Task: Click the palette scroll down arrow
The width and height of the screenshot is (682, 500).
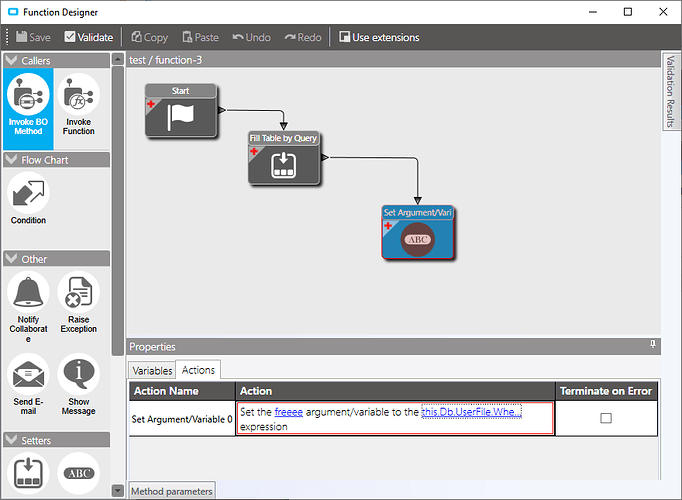Action: tap(118, 490)
